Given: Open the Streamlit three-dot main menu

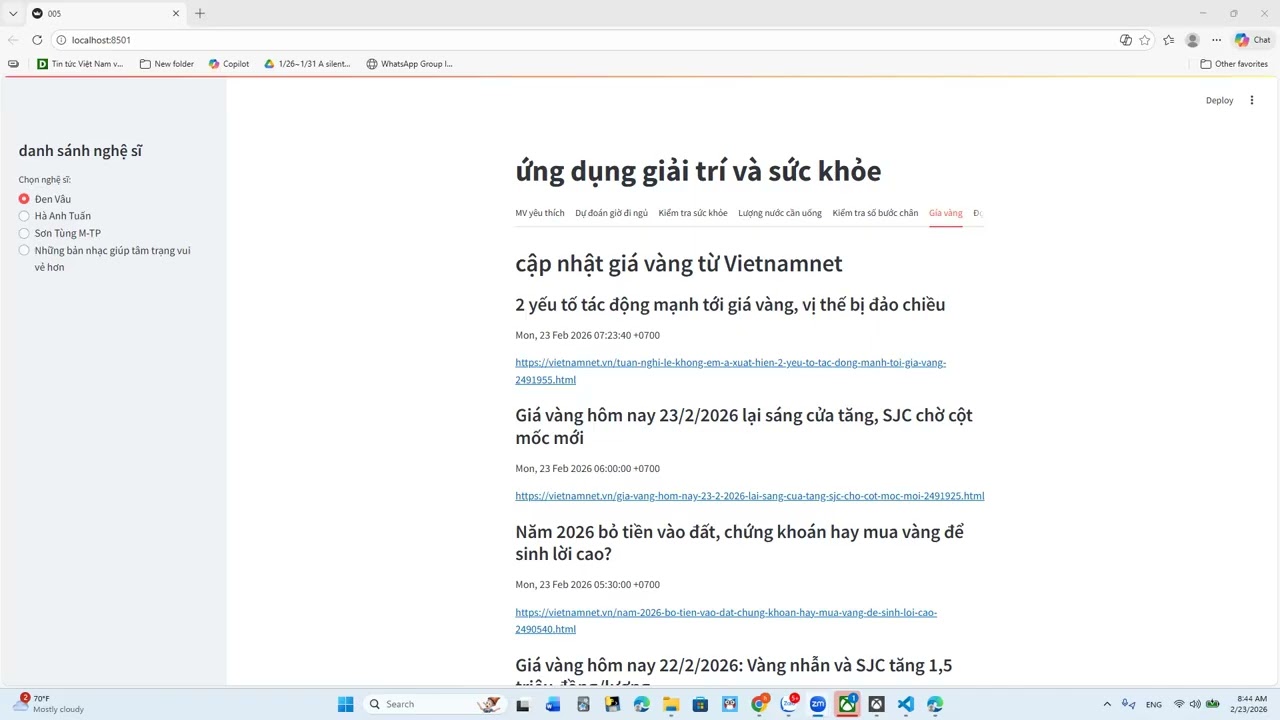Looking at the screenshot, I should (x=1251, y=100).
